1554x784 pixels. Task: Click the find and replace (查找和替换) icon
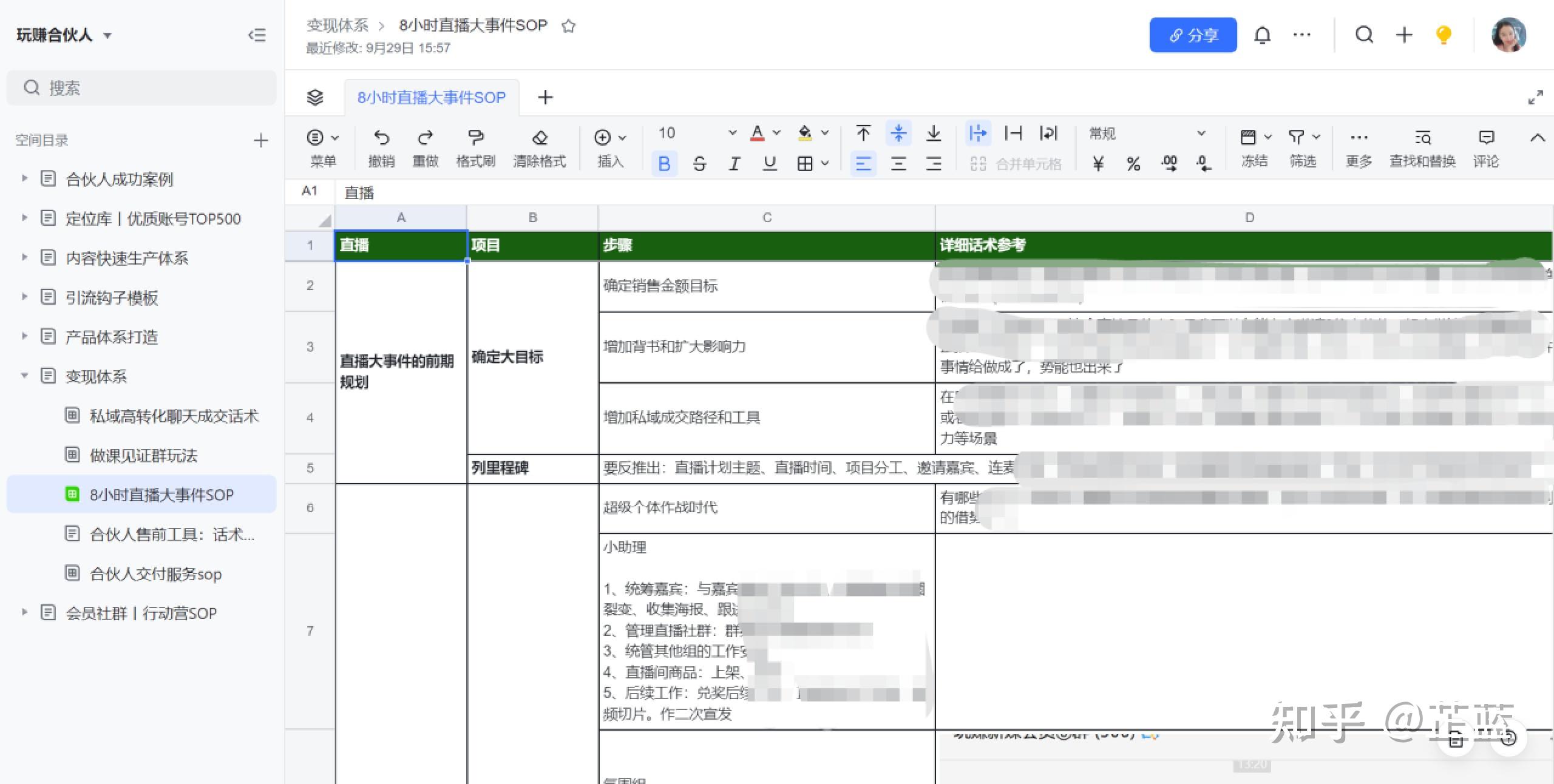pyautogui.click(x=1422, y=138)
